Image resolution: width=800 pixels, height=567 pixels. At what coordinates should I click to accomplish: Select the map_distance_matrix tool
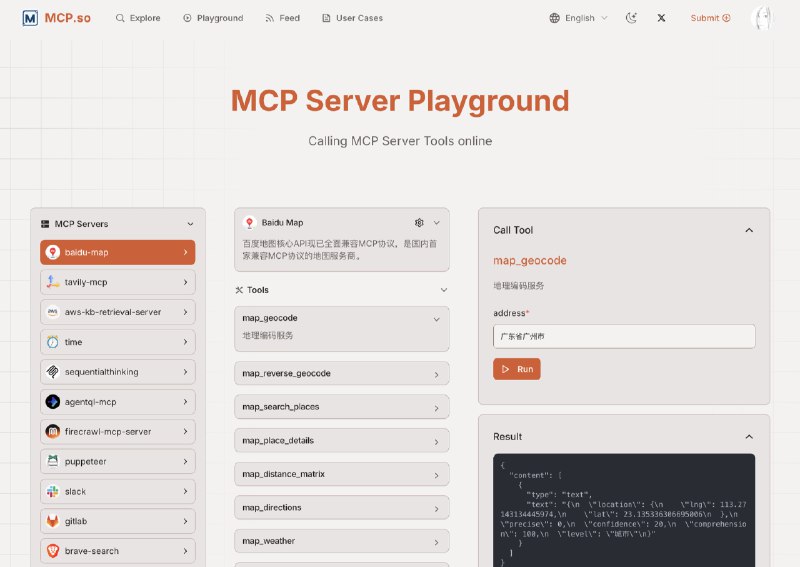tap(342, 474)
